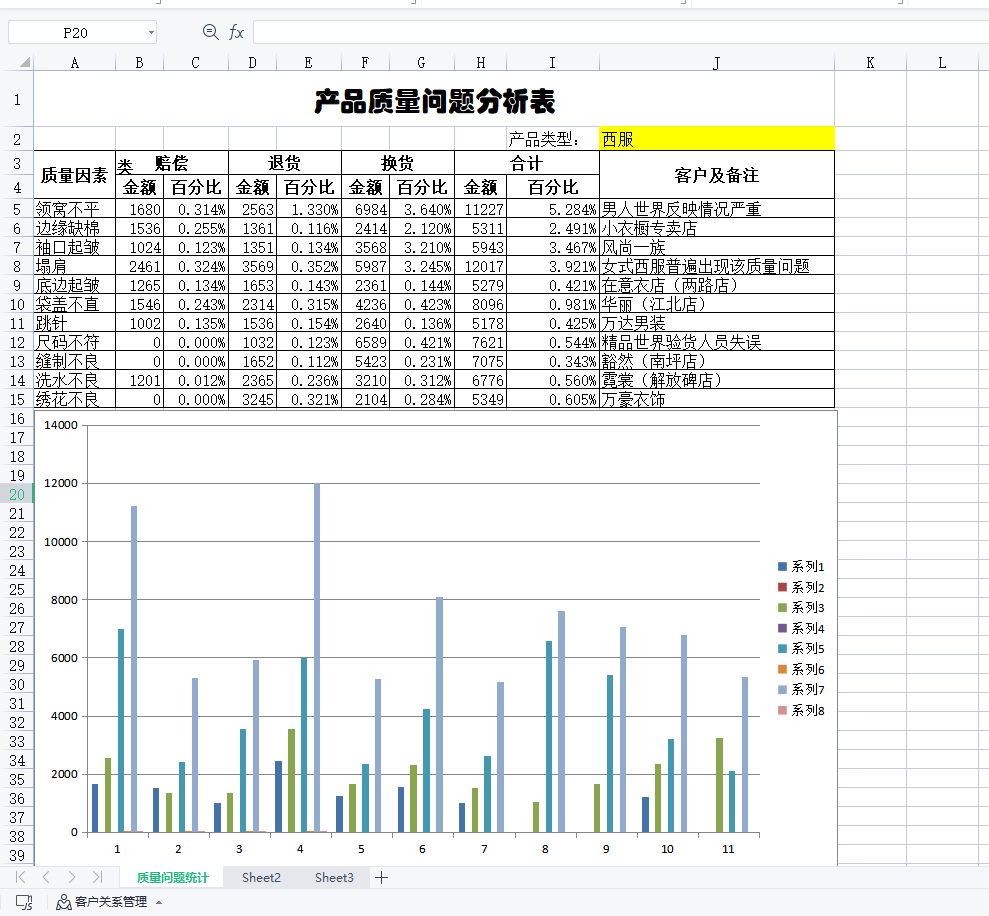This screenshot has width=989, height=916.
Task: Click the zoom magnifier icon beside fx
Action: pyautogui.click(x=210, y=32)
